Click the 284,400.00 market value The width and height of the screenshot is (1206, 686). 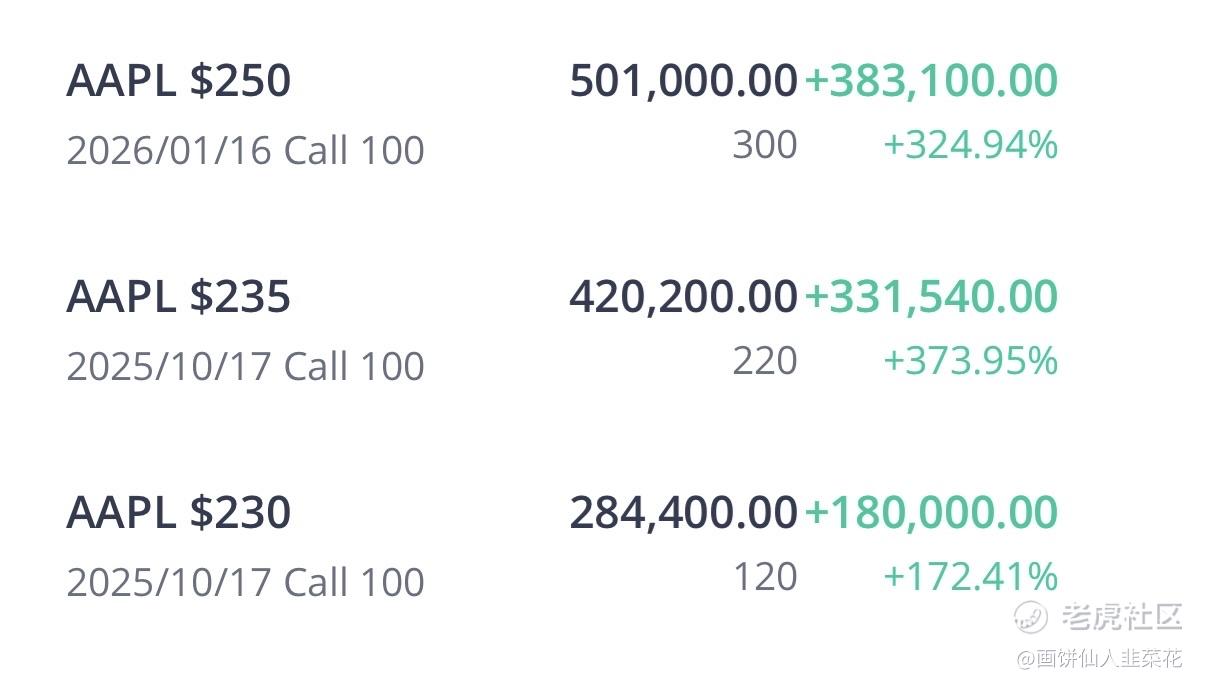pyautogui.click(x=683, y=513)
